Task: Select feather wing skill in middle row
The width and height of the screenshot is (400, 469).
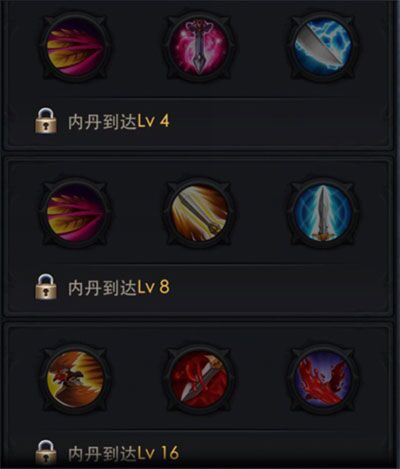Action: click(x=76, y=213)
